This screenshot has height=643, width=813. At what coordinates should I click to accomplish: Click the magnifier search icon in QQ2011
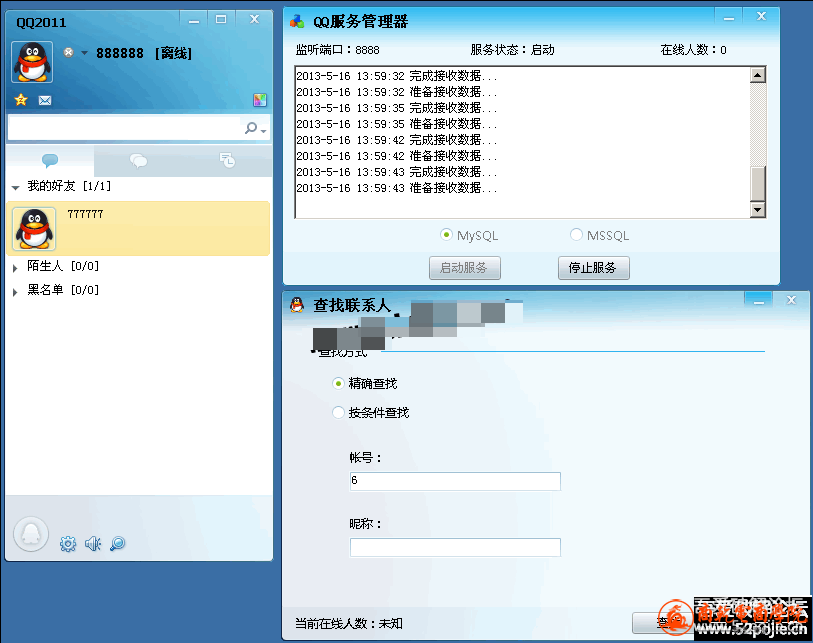[x=251, y=128]
